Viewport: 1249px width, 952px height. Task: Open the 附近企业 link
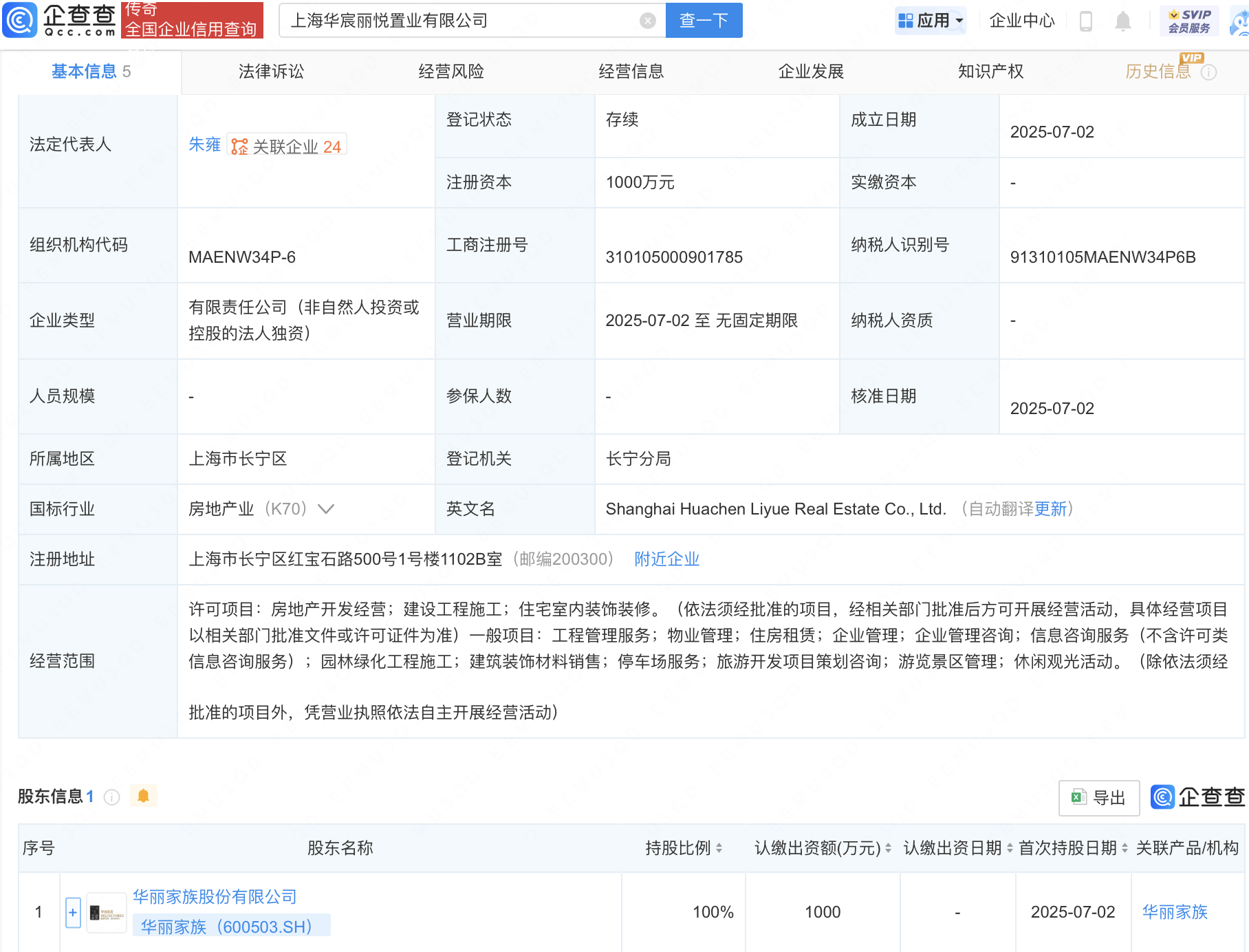[666, 559]
